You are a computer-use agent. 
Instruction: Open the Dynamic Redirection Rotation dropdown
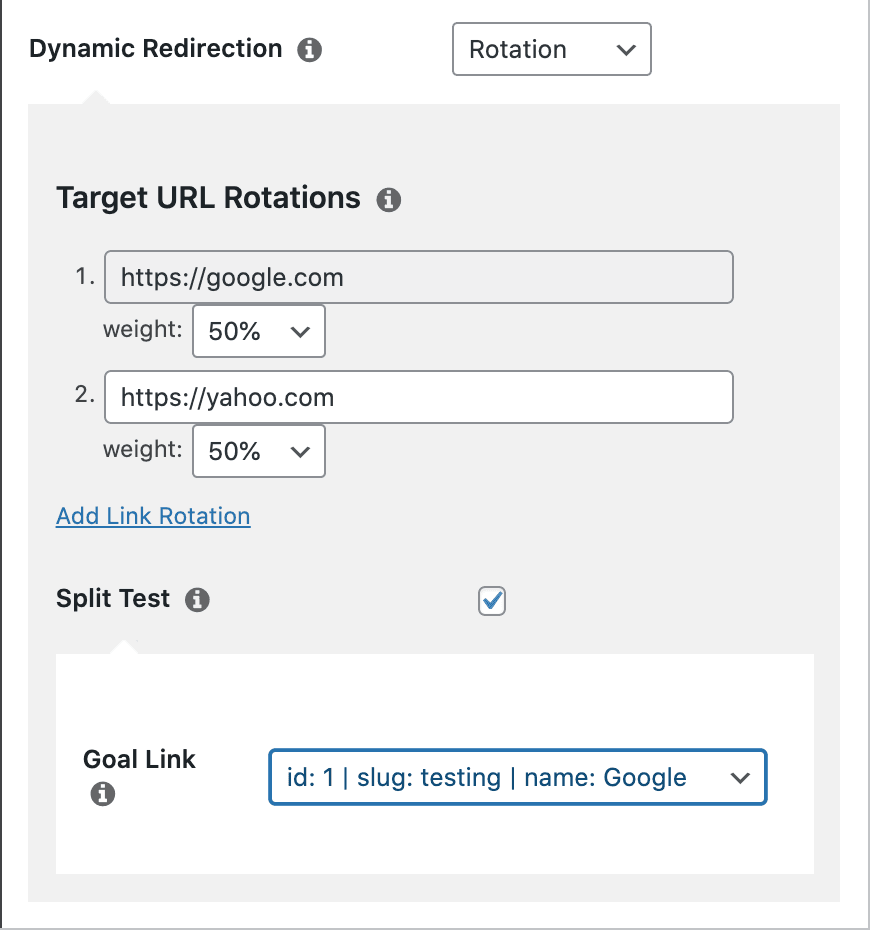tap(551, 50)
